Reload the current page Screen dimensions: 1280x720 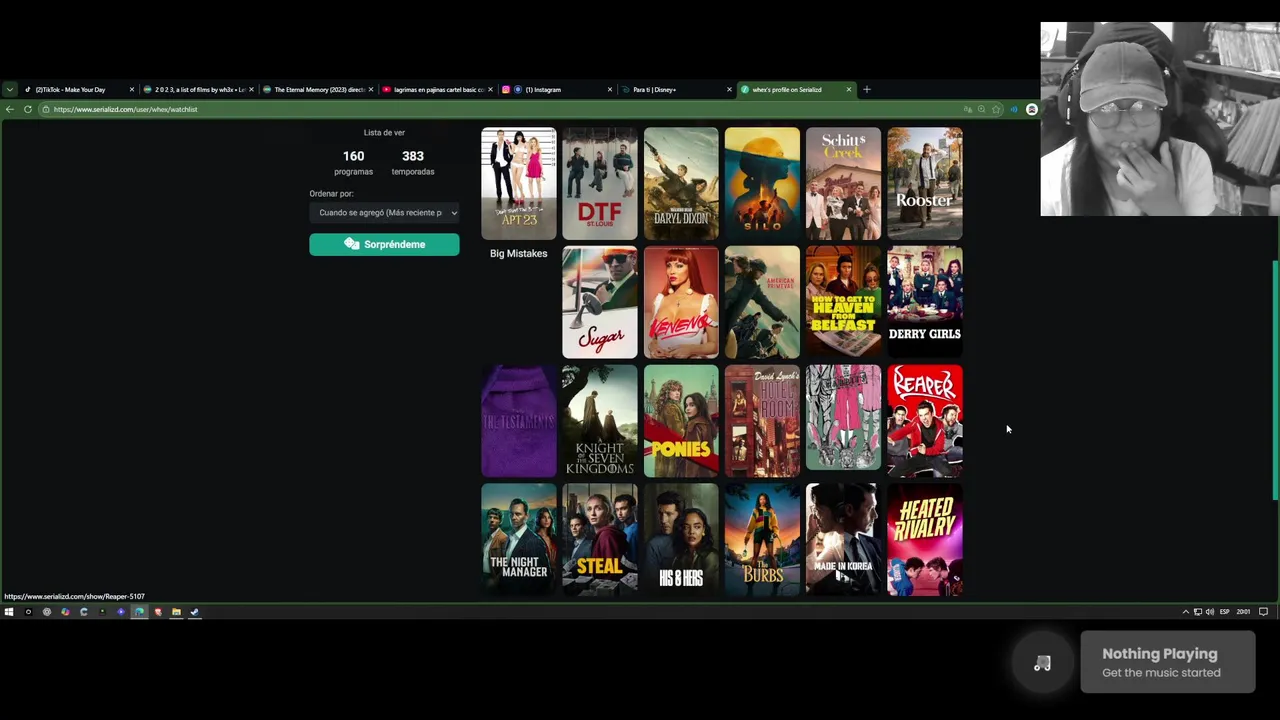tap(28, 109)
